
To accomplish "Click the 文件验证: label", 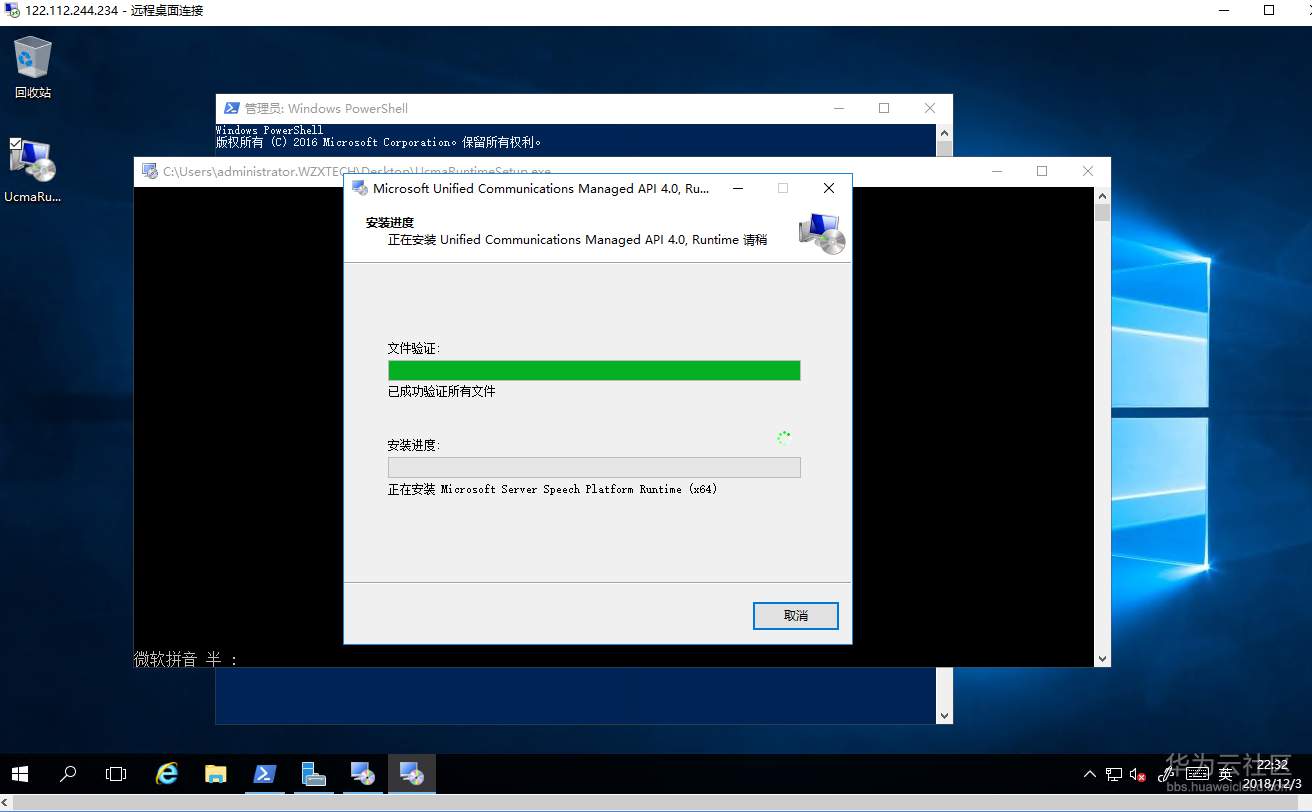I will 414,349.
